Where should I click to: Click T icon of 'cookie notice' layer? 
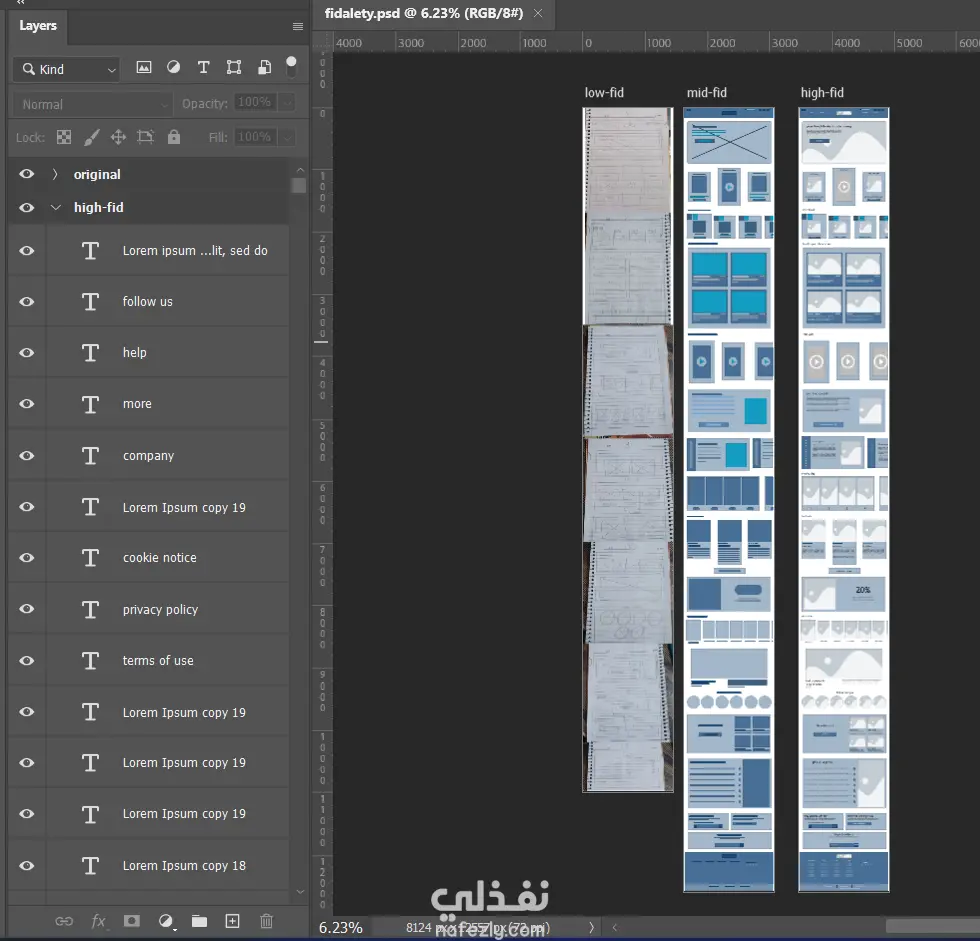tap(90, 558)
